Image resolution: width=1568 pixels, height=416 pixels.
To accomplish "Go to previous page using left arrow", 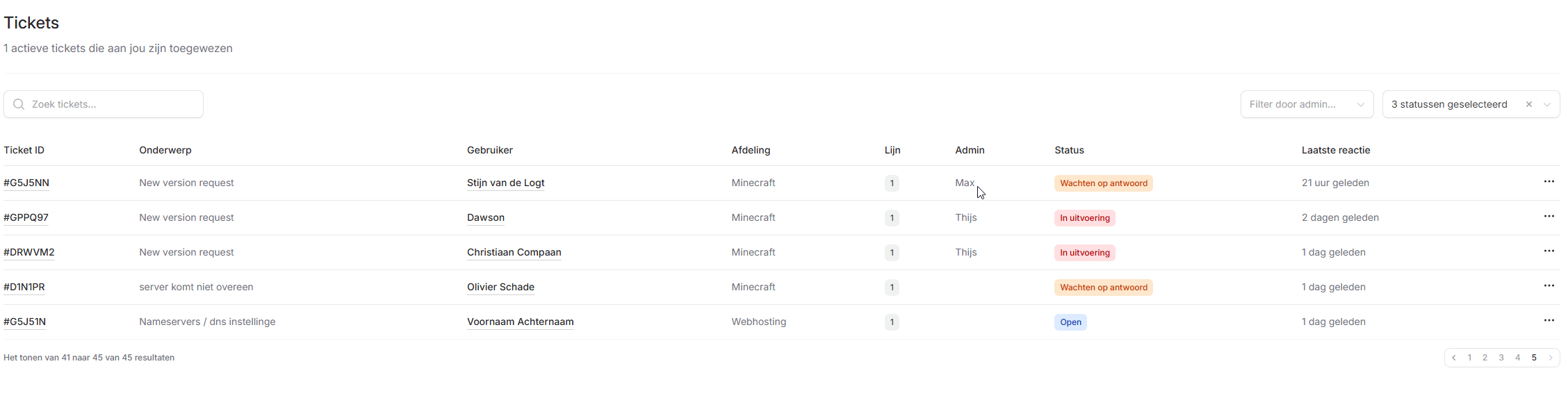I will (x=1453, y=358).
